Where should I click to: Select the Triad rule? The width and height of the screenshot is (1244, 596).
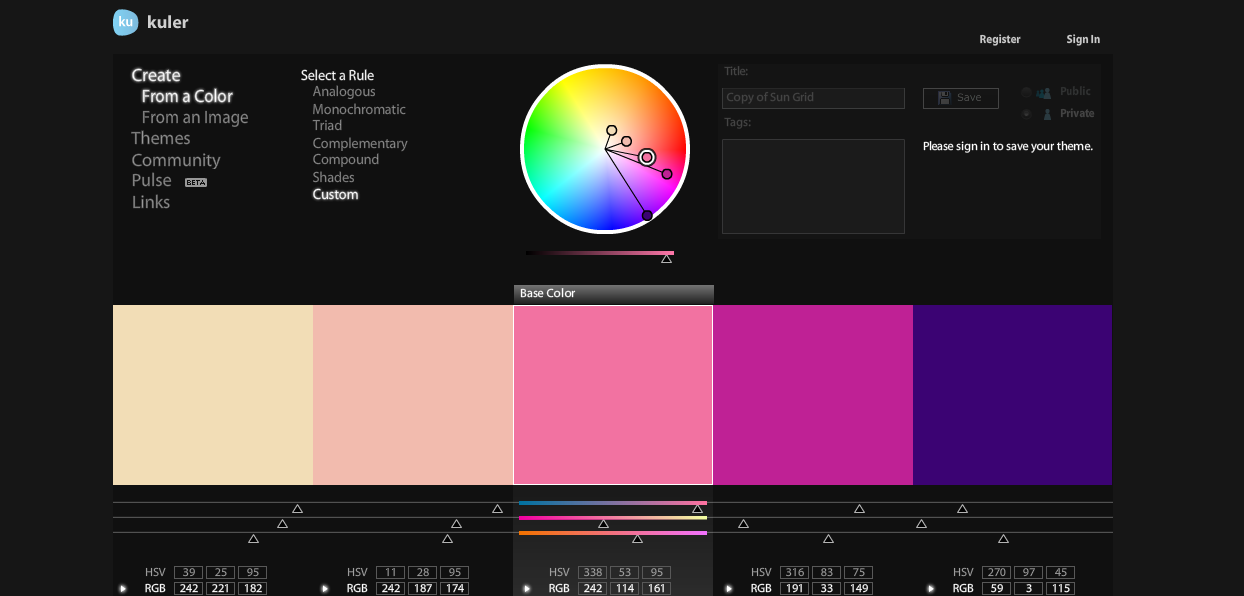327,126
